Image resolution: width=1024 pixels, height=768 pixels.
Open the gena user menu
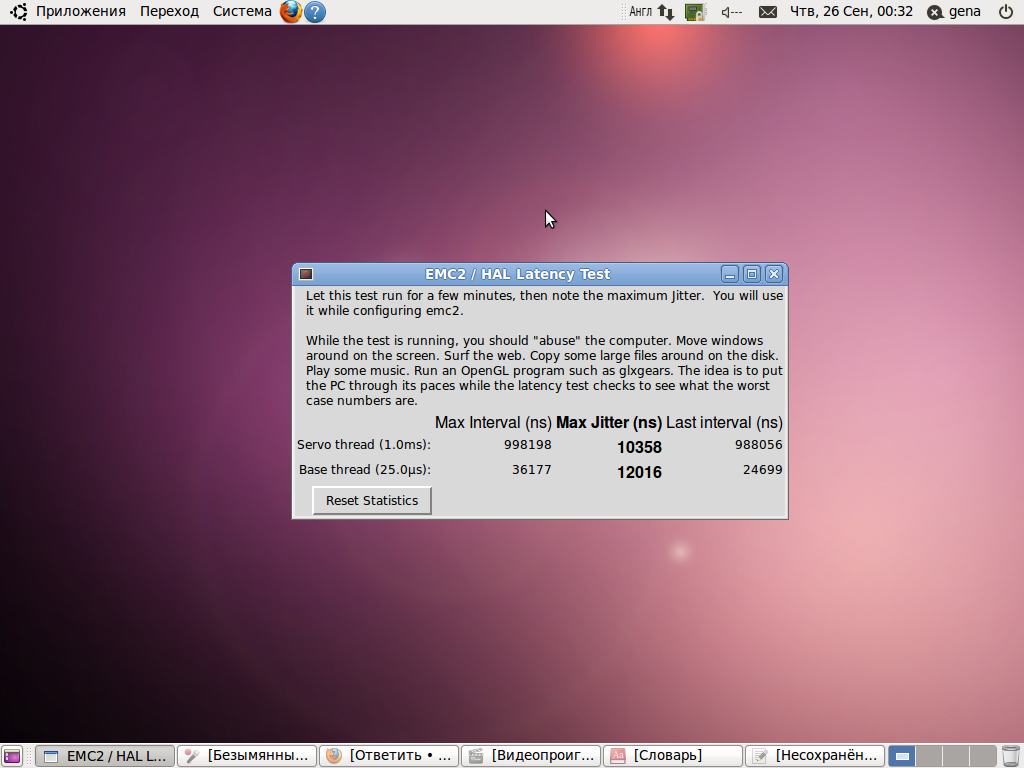[x=954, y=12]
